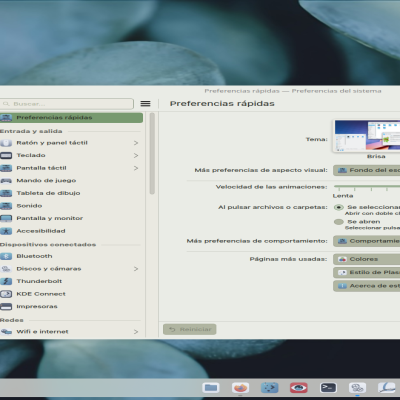Open the red eye app in the dock
The height and width of the screenshot is (400, 400).
[299, 388]
